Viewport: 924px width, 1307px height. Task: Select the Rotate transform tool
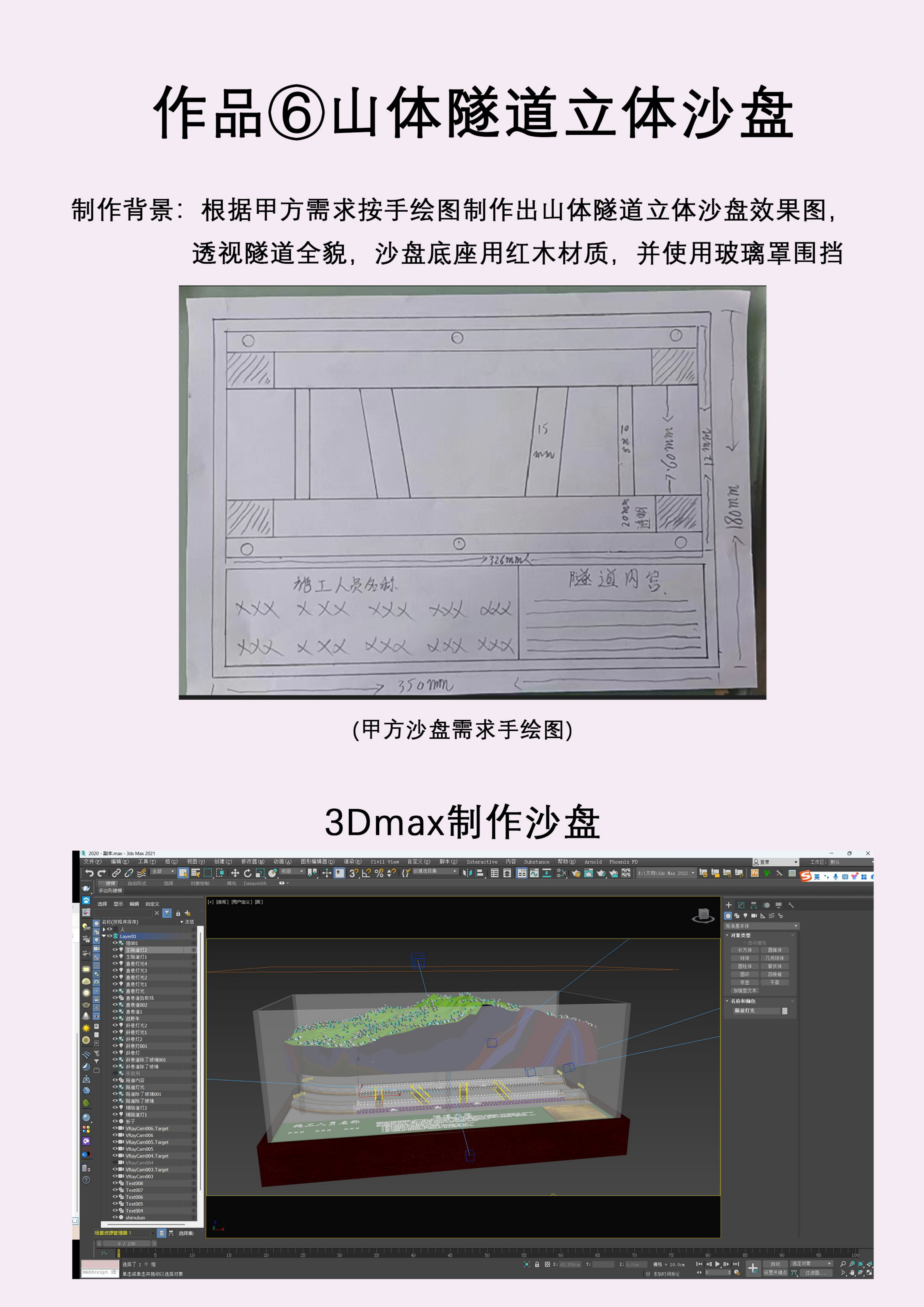coord(248,873)
